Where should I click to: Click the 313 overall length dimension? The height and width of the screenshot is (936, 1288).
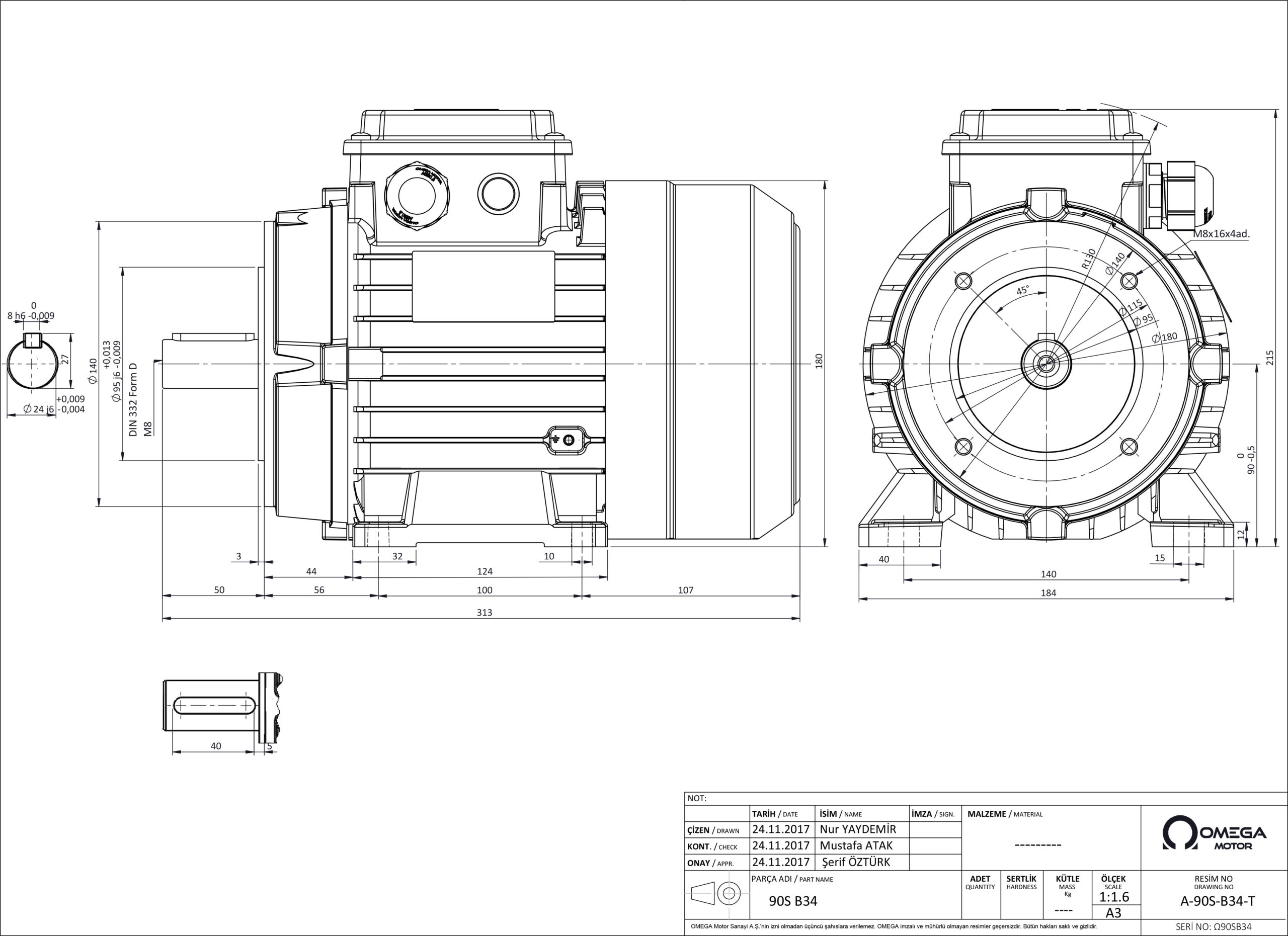click(x=485, y=613)
